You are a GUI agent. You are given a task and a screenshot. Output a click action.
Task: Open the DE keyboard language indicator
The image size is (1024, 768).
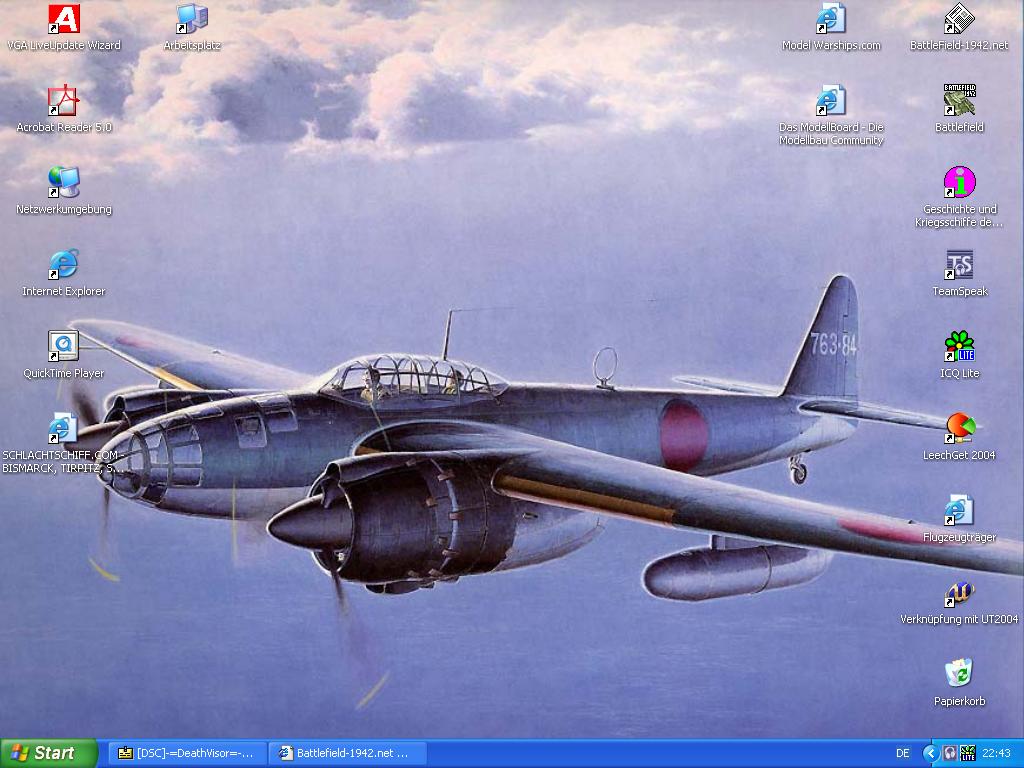click(x=903, y=754)
